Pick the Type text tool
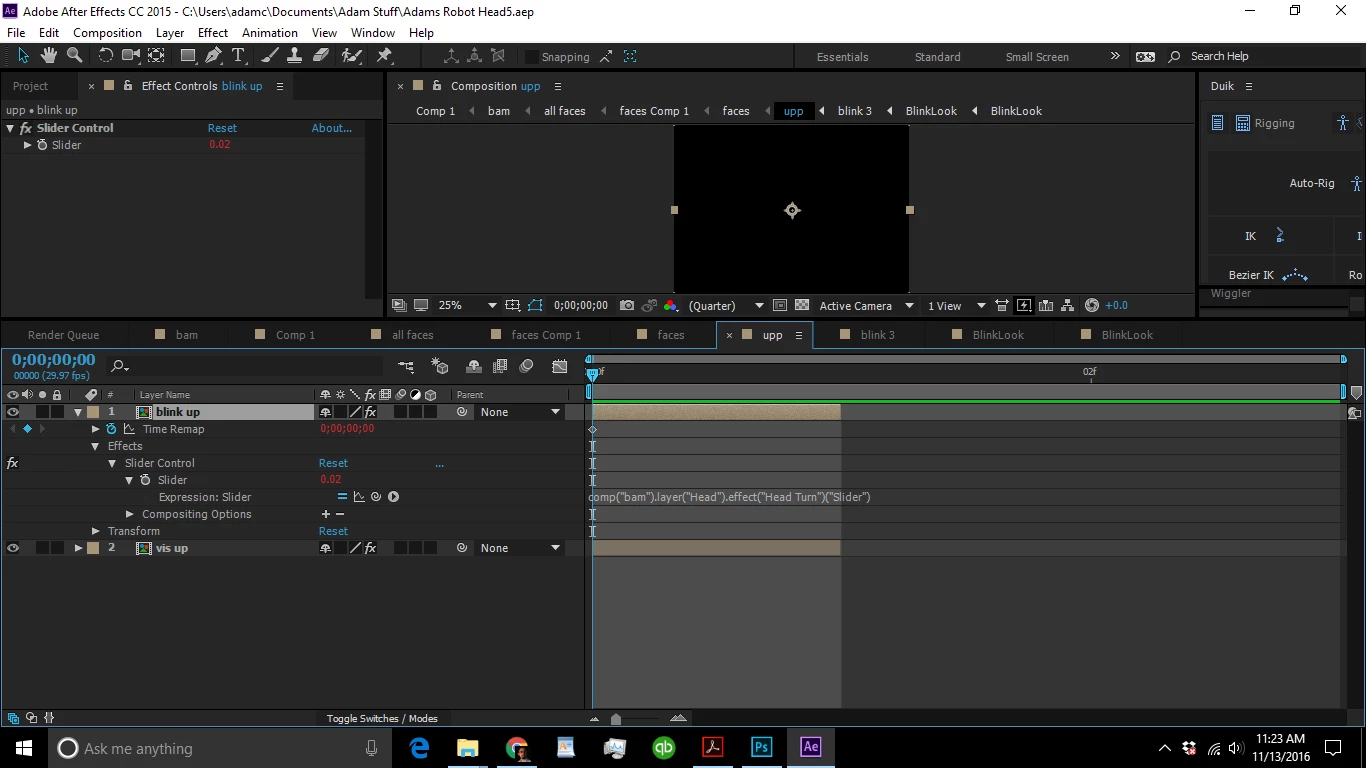 click(x=238, y=56)
